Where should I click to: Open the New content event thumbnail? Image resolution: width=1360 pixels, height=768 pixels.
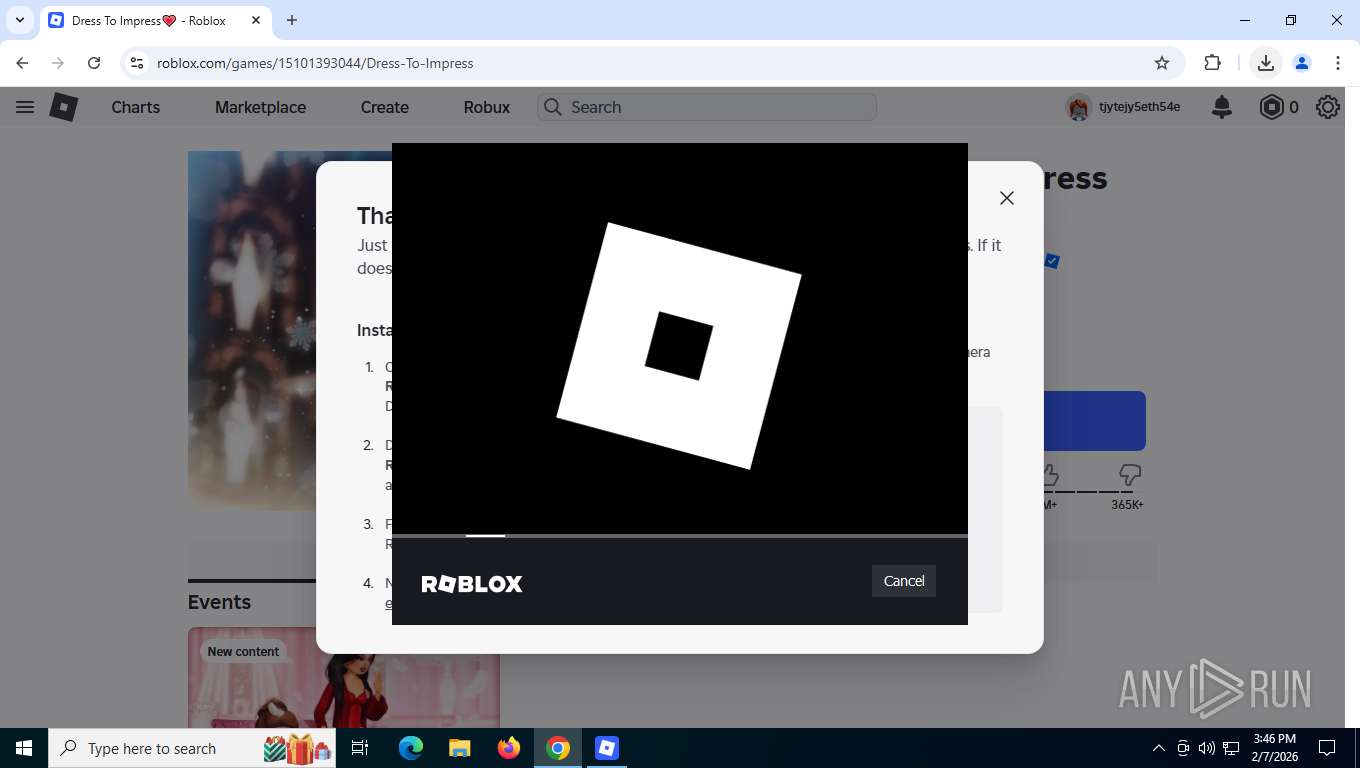[x=344, y=678]
